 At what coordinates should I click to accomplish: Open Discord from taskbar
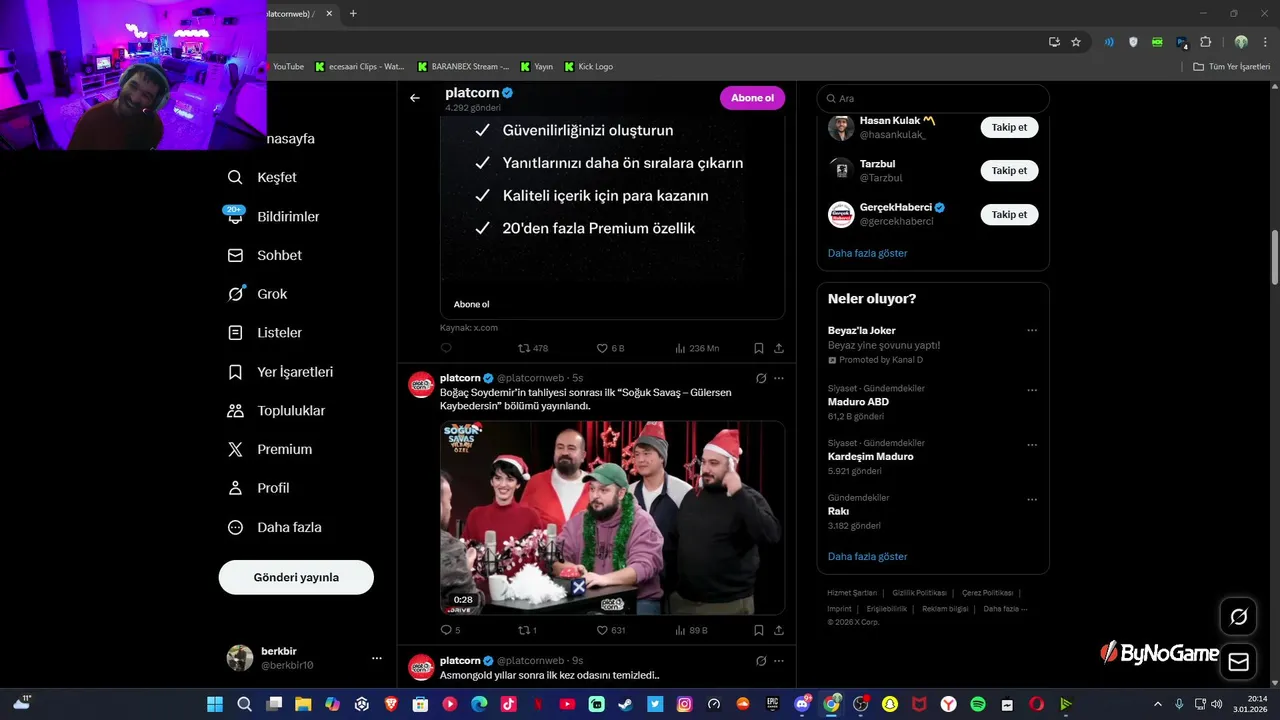801,704
